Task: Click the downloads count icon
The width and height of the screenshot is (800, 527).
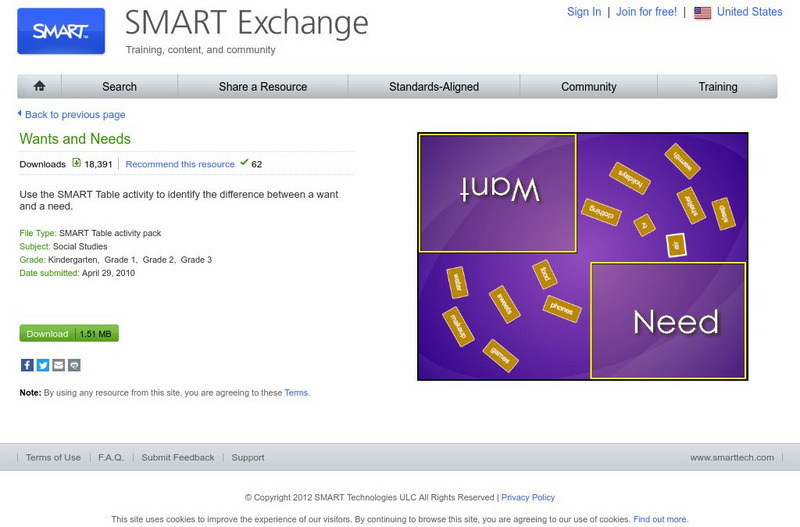Action: point(77,163)
